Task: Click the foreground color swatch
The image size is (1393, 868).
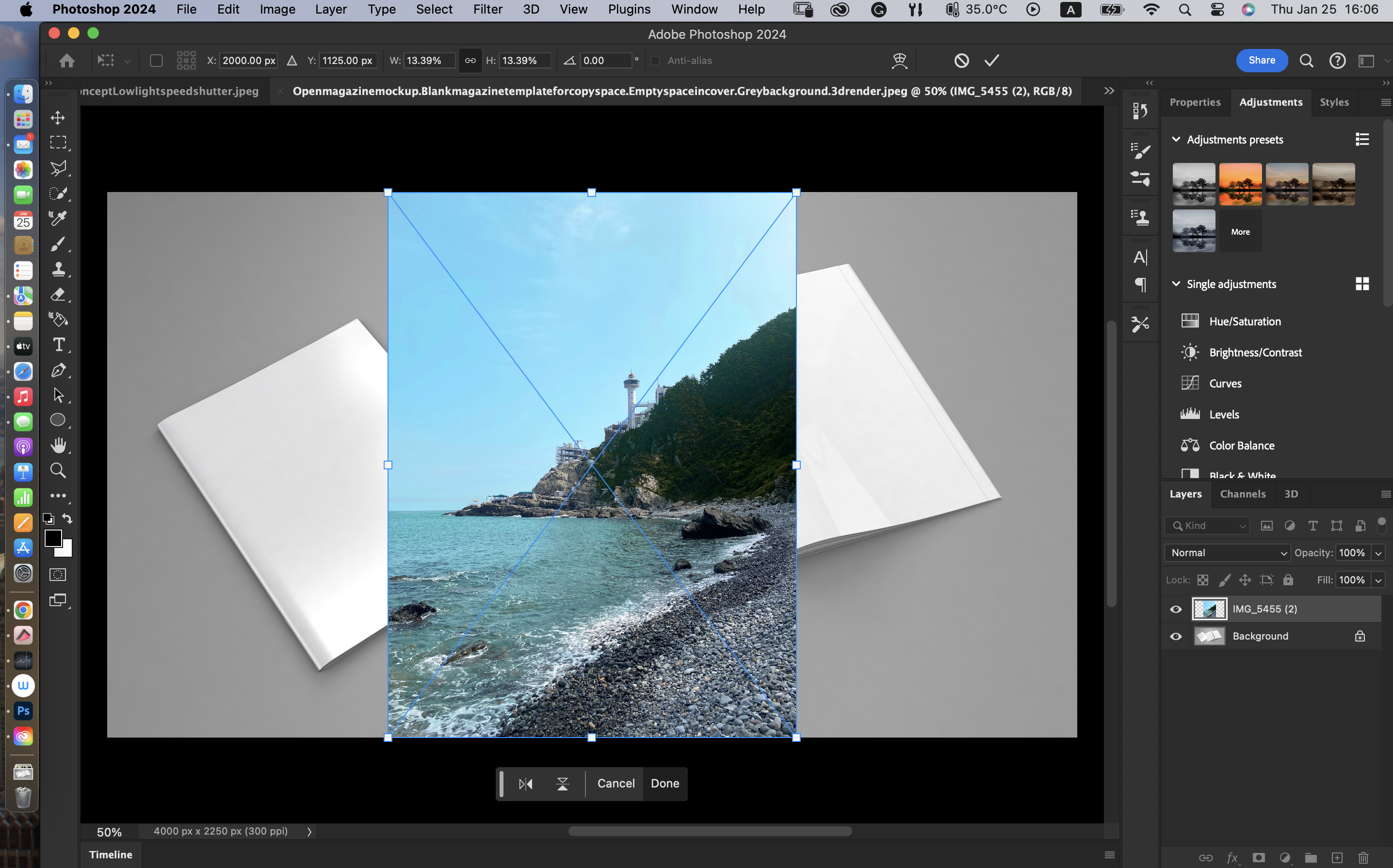Action: (x=53, y=538)
